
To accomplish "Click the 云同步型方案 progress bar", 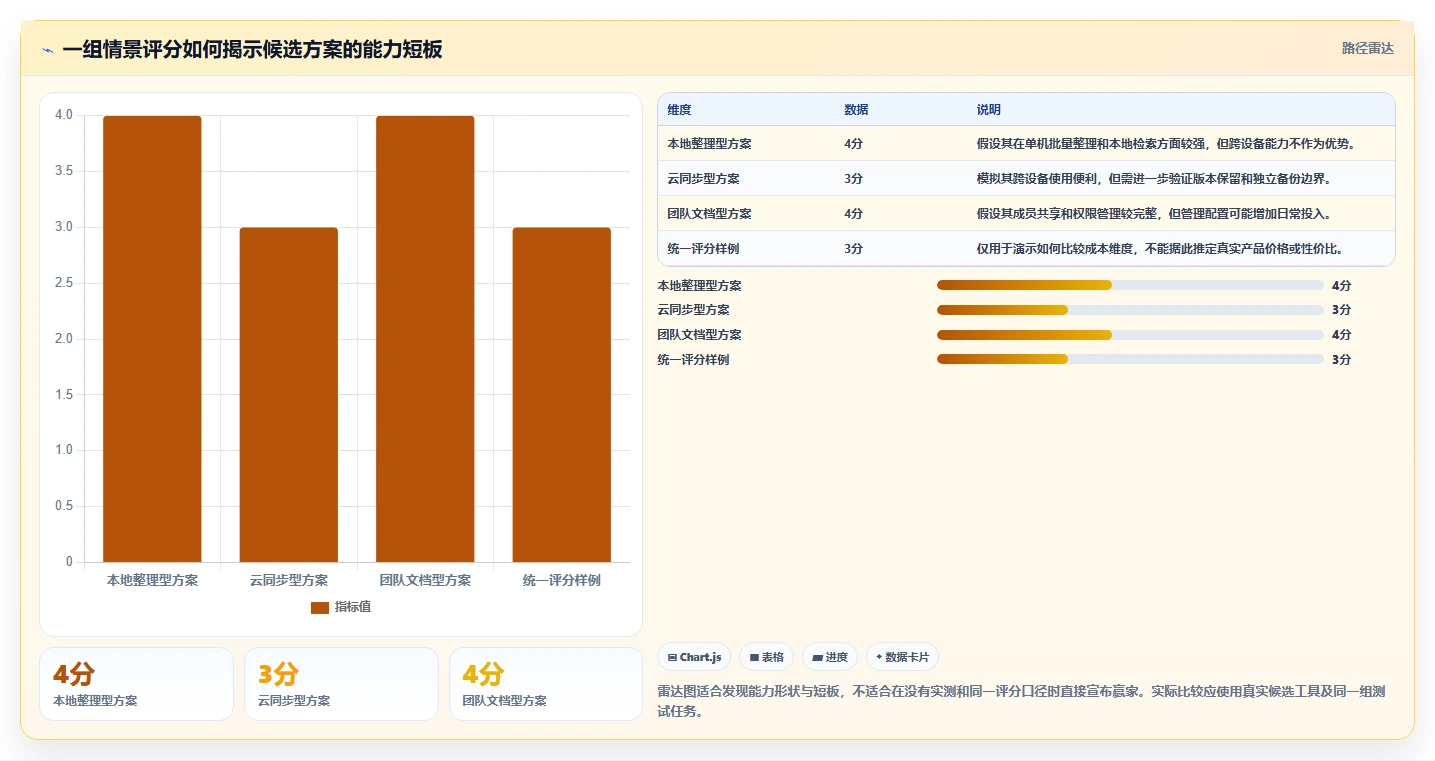I will click(x=1130, y=310).
